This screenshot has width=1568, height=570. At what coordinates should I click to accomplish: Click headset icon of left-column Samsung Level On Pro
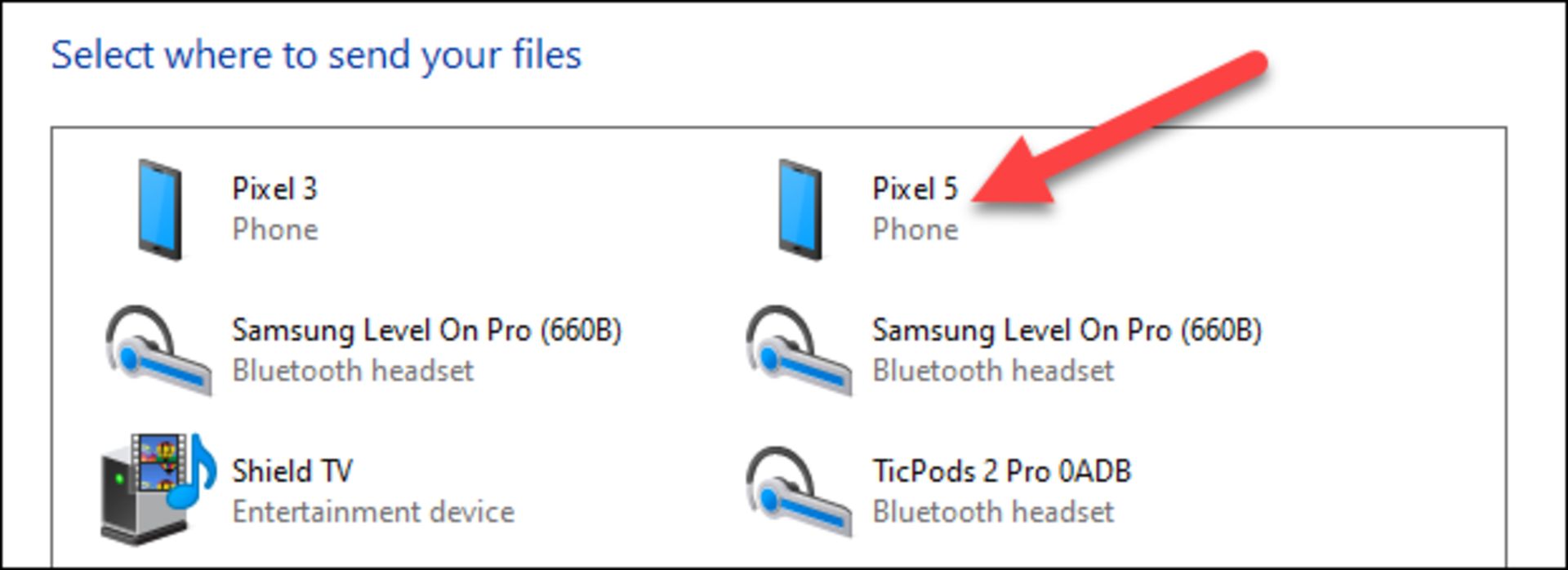[x=157, y=350]
